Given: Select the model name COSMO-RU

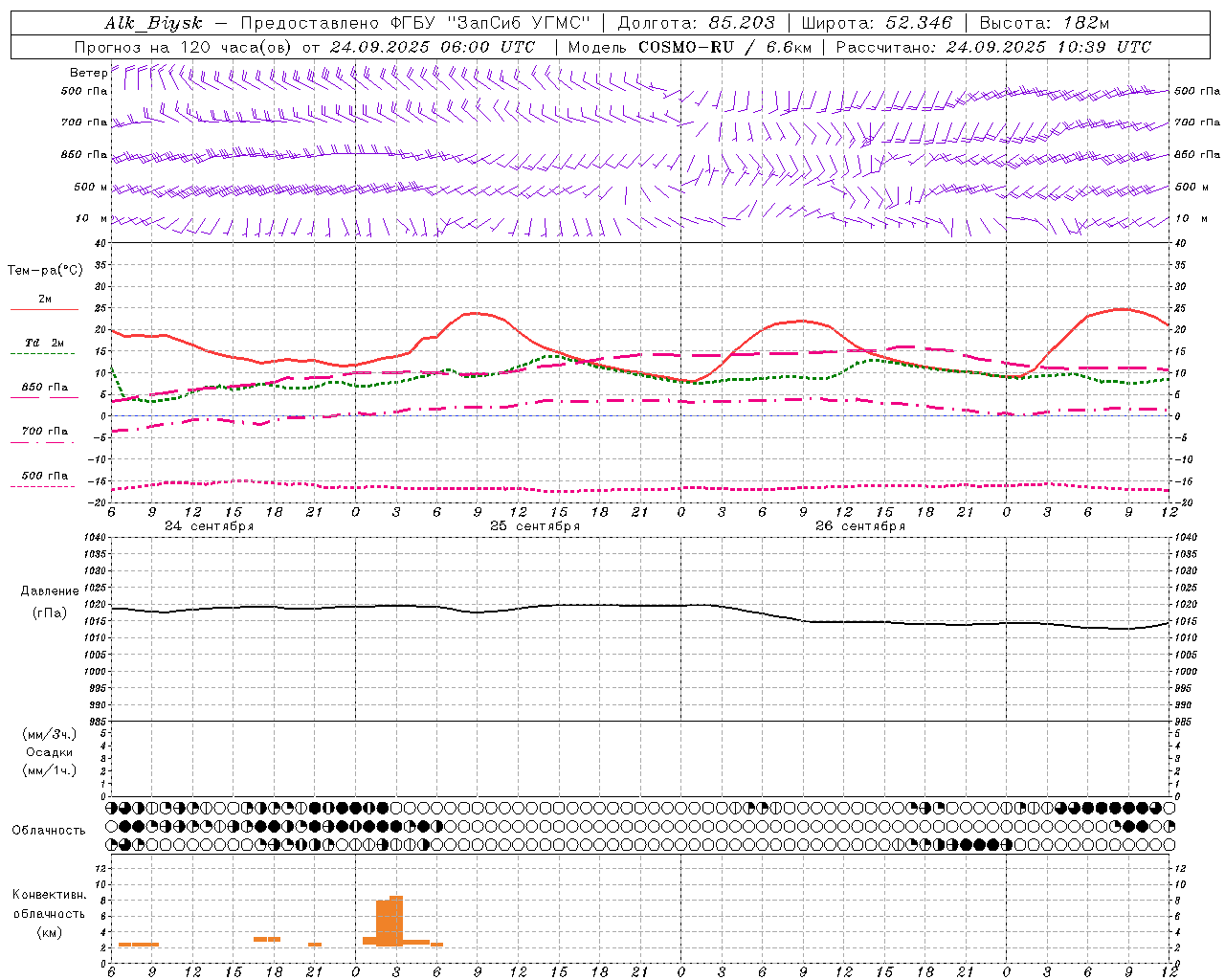Looking at the screenshot, I should point(686,47).
